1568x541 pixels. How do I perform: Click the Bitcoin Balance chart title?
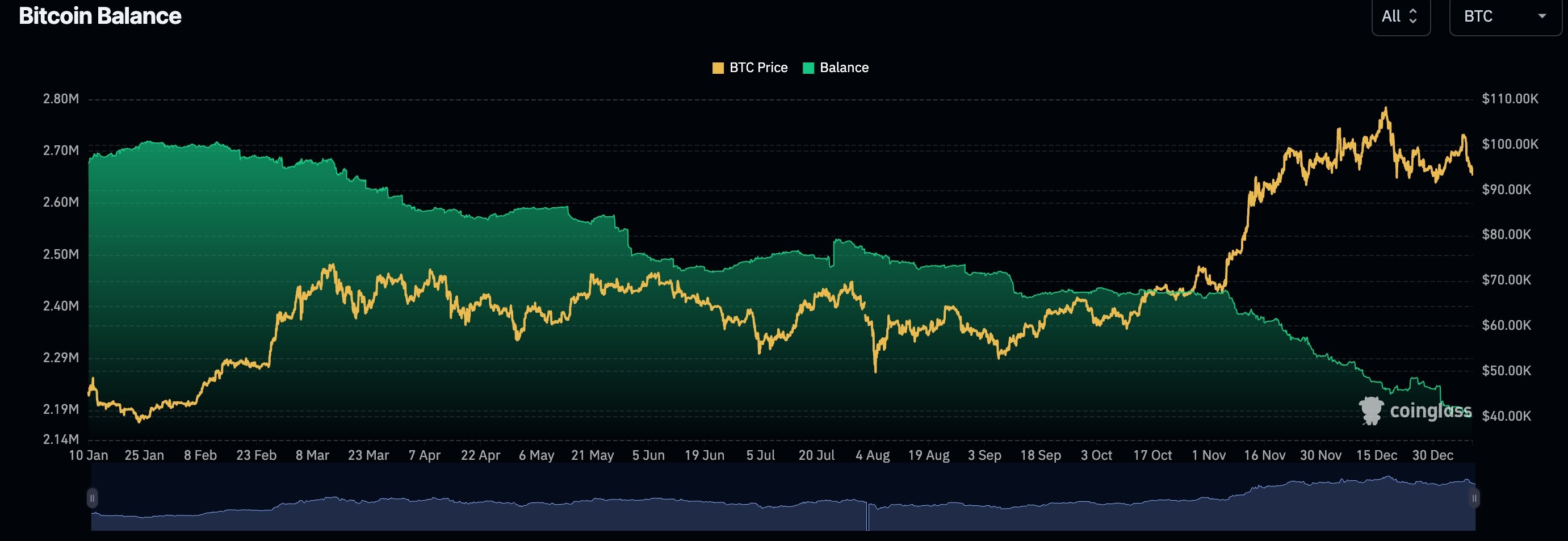coord(99,16)
